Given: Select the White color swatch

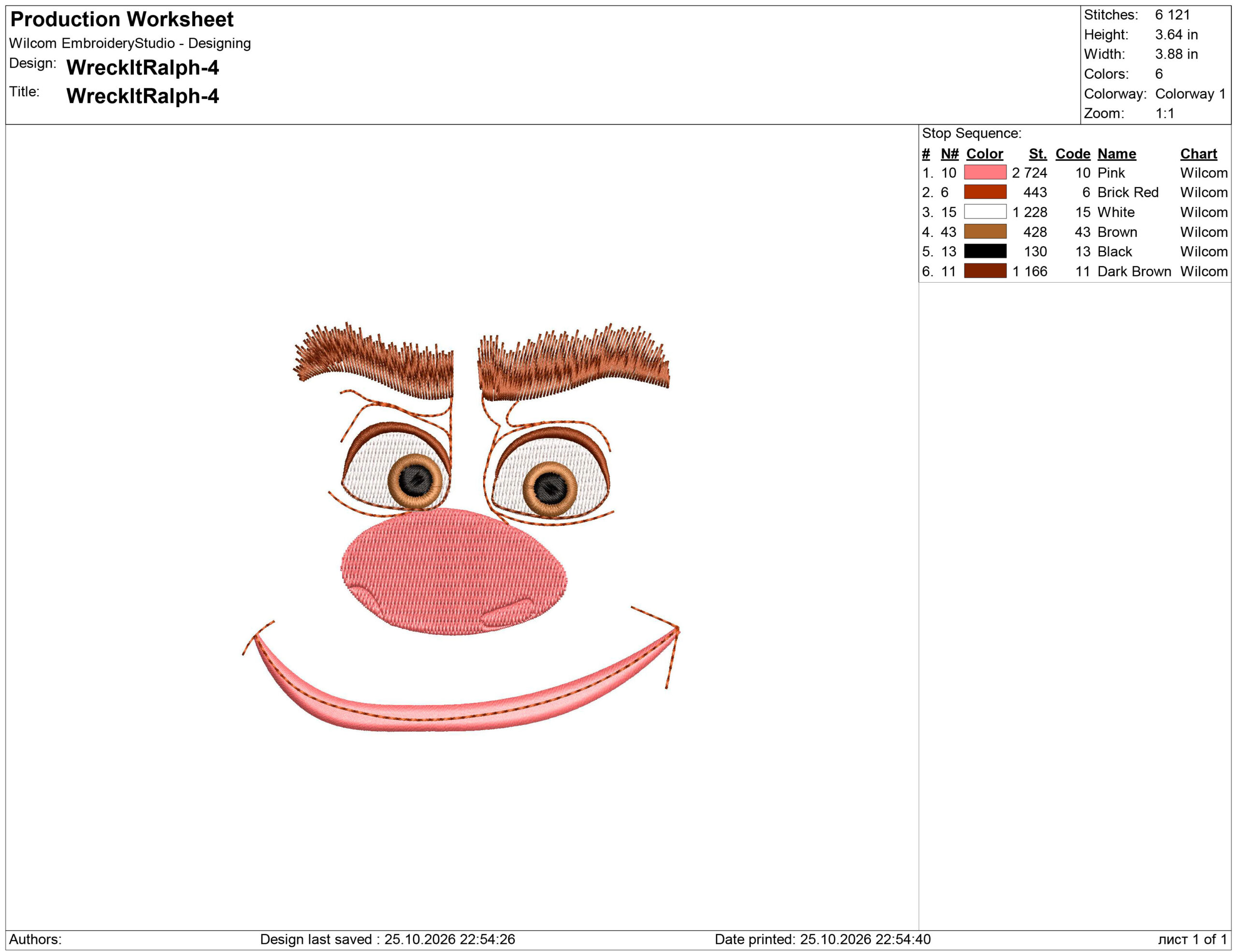Looking at the screenshot, I should coord(985,212).
